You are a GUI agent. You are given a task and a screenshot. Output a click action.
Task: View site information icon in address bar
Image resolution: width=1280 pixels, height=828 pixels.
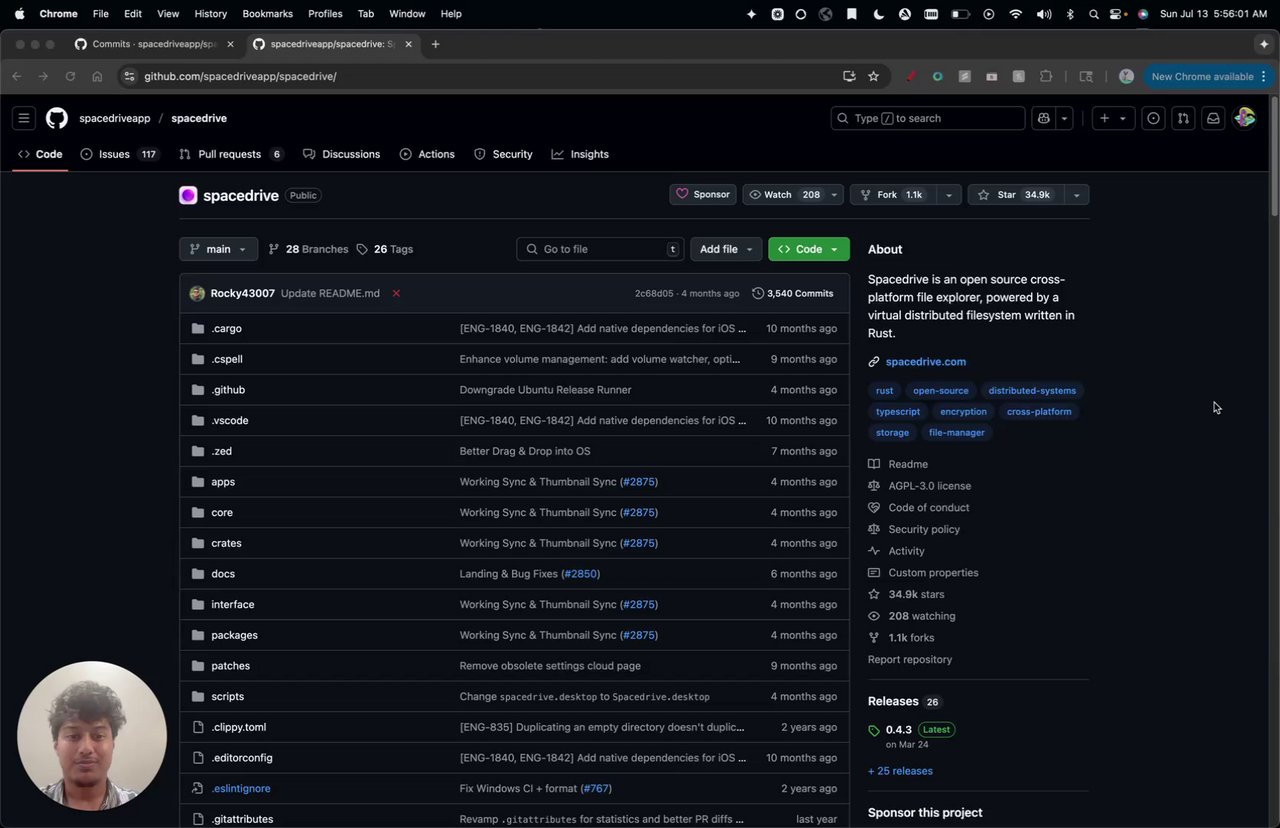tap(129, 76)
